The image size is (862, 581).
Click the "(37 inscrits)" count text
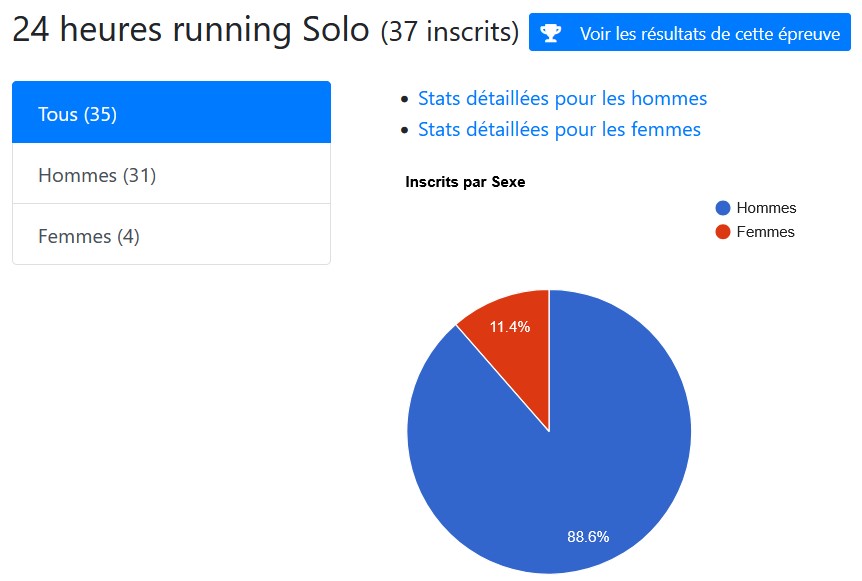tap(449, 33)
